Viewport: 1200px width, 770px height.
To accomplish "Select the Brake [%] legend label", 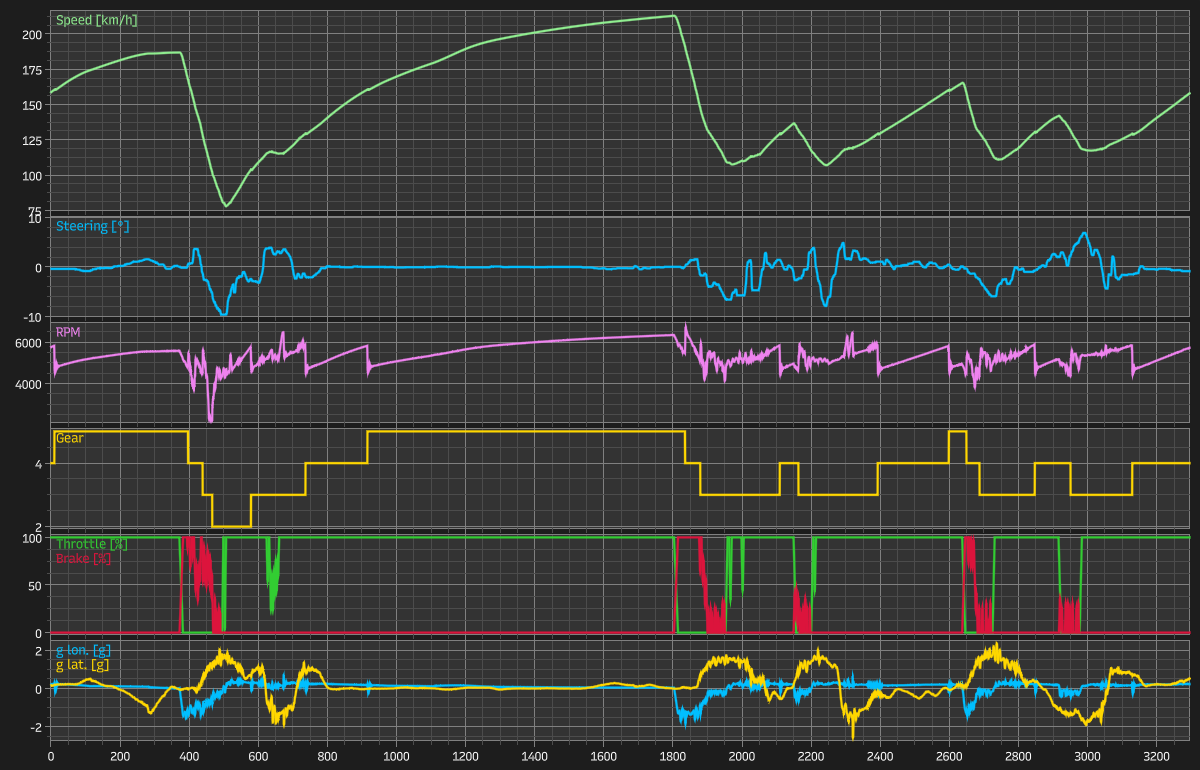I will pyautogui.click(x=83, y=558).
